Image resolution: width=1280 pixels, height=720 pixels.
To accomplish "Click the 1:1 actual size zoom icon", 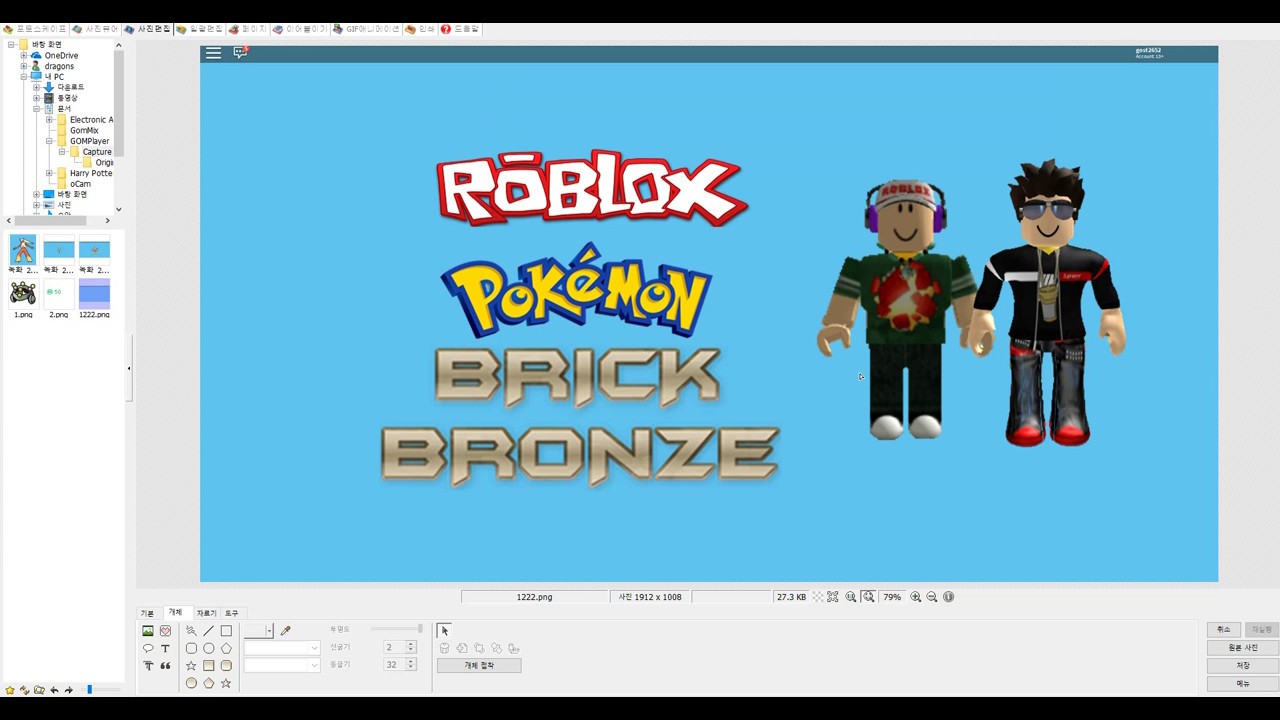I will 851,597.
